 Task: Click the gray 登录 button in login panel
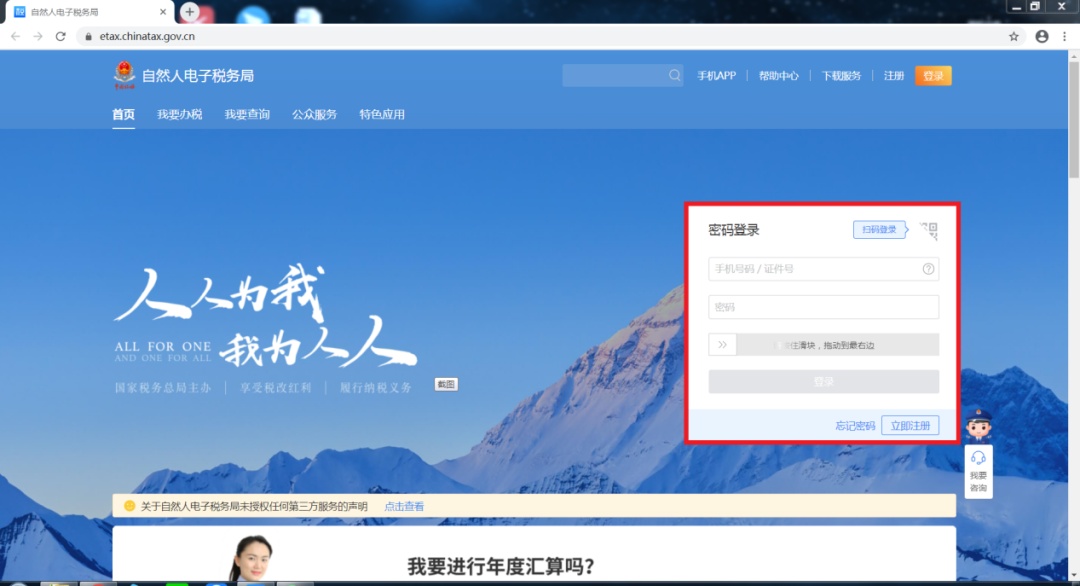(x=824, y=381)
